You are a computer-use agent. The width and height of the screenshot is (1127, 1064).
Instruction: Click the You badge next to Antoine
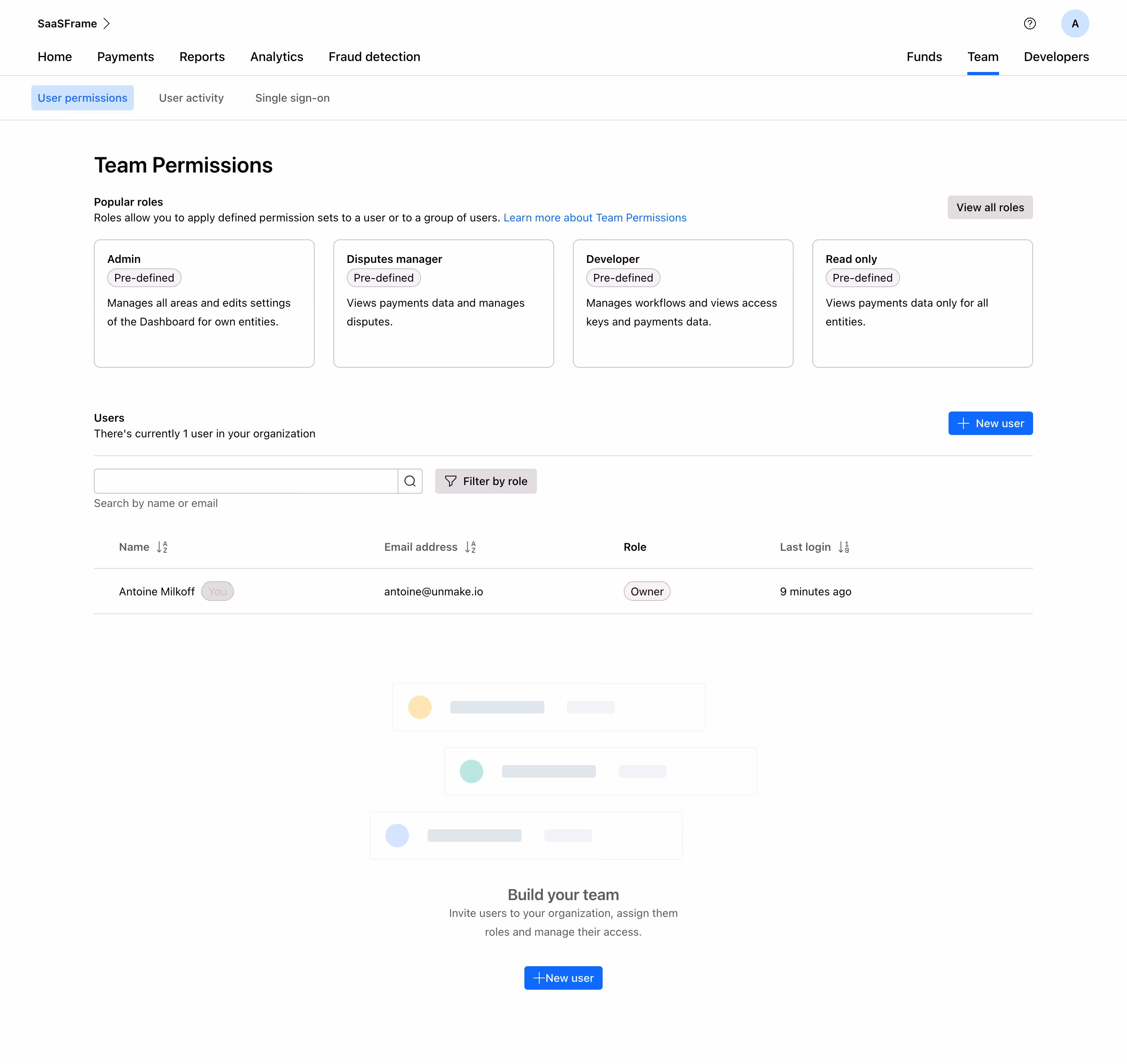217,591
